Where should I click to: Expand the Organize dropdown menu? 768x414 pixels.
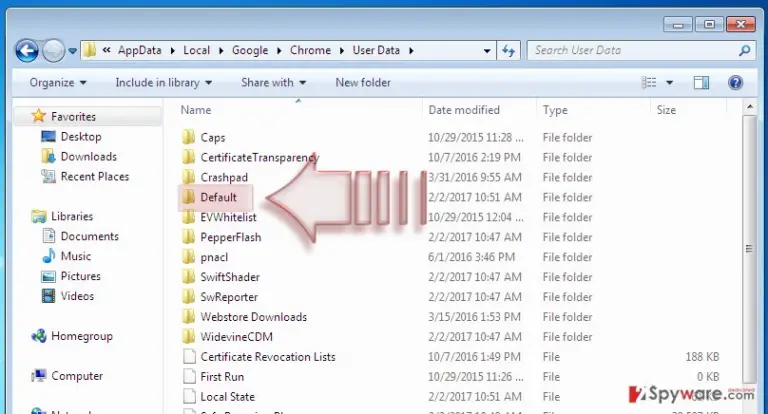click(x=58, y=82)
